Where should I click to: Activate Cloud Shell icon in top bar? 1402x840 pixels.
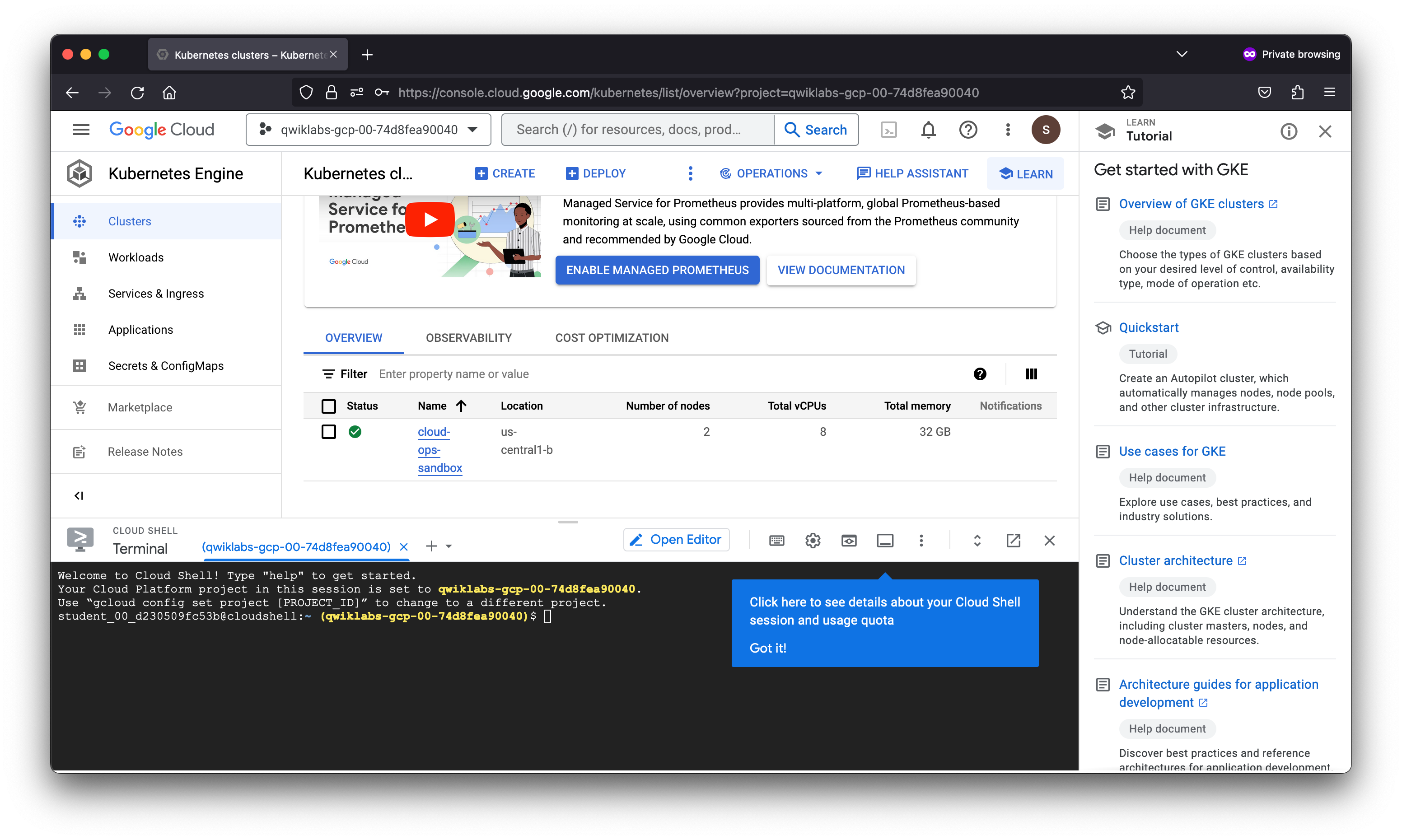[x=888, y=130]
